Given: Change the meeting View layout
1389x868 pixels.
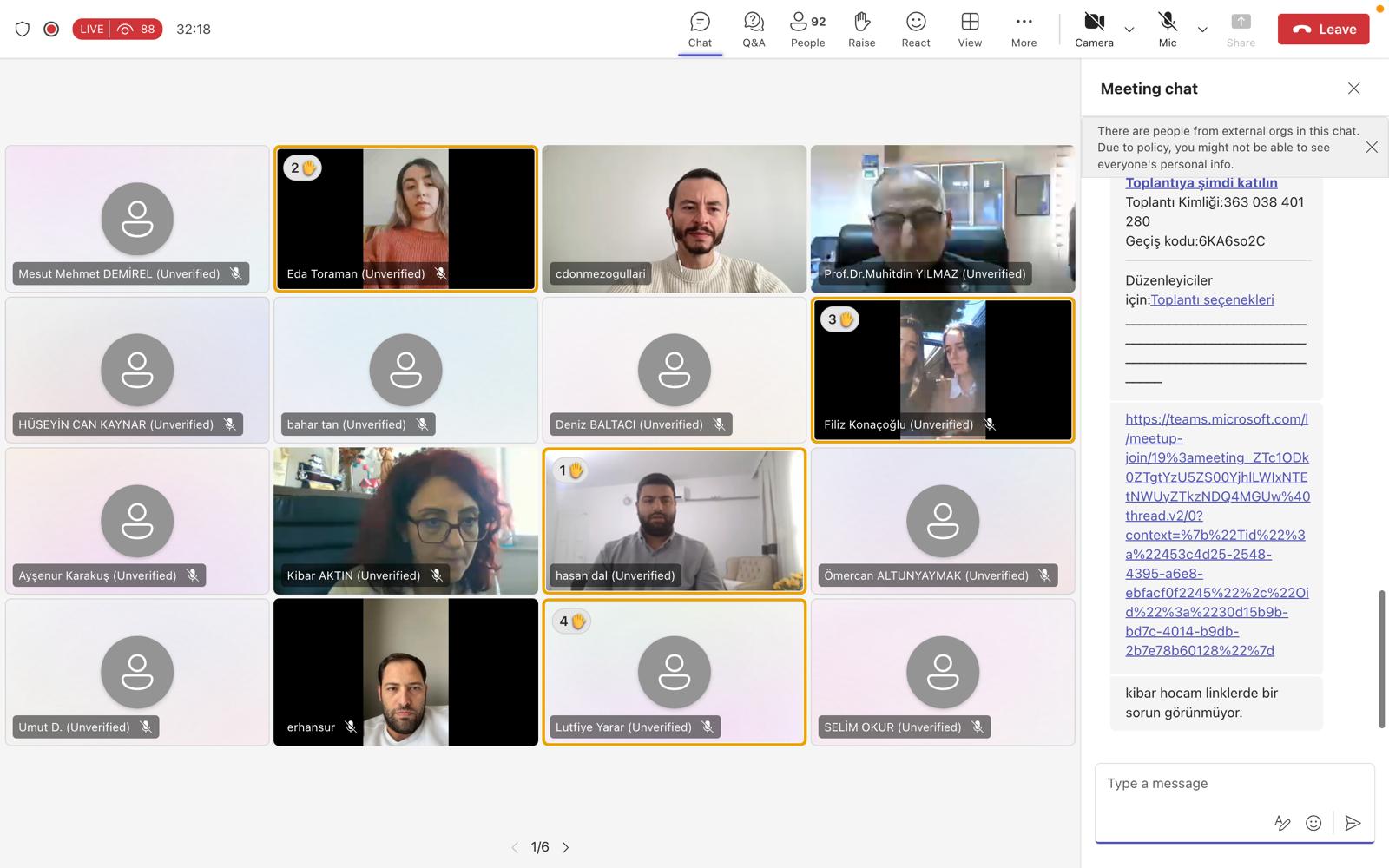Looking at the screenshot, I should pos(970,30).
